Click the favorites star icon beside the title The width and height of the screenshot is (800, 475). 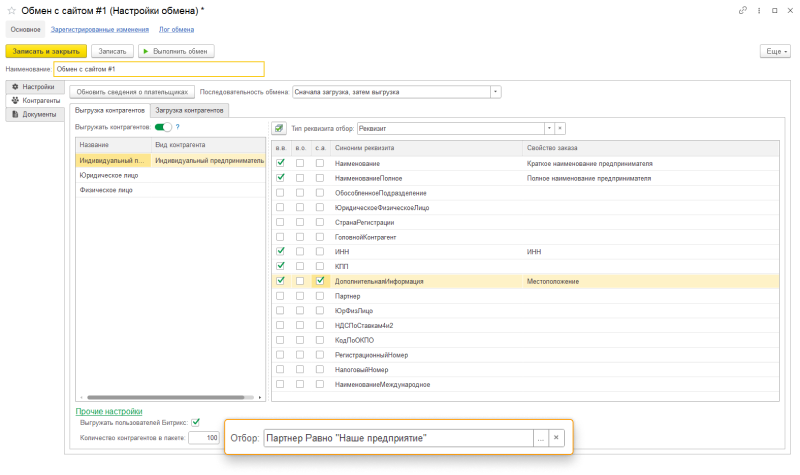(x=11, y=11)
